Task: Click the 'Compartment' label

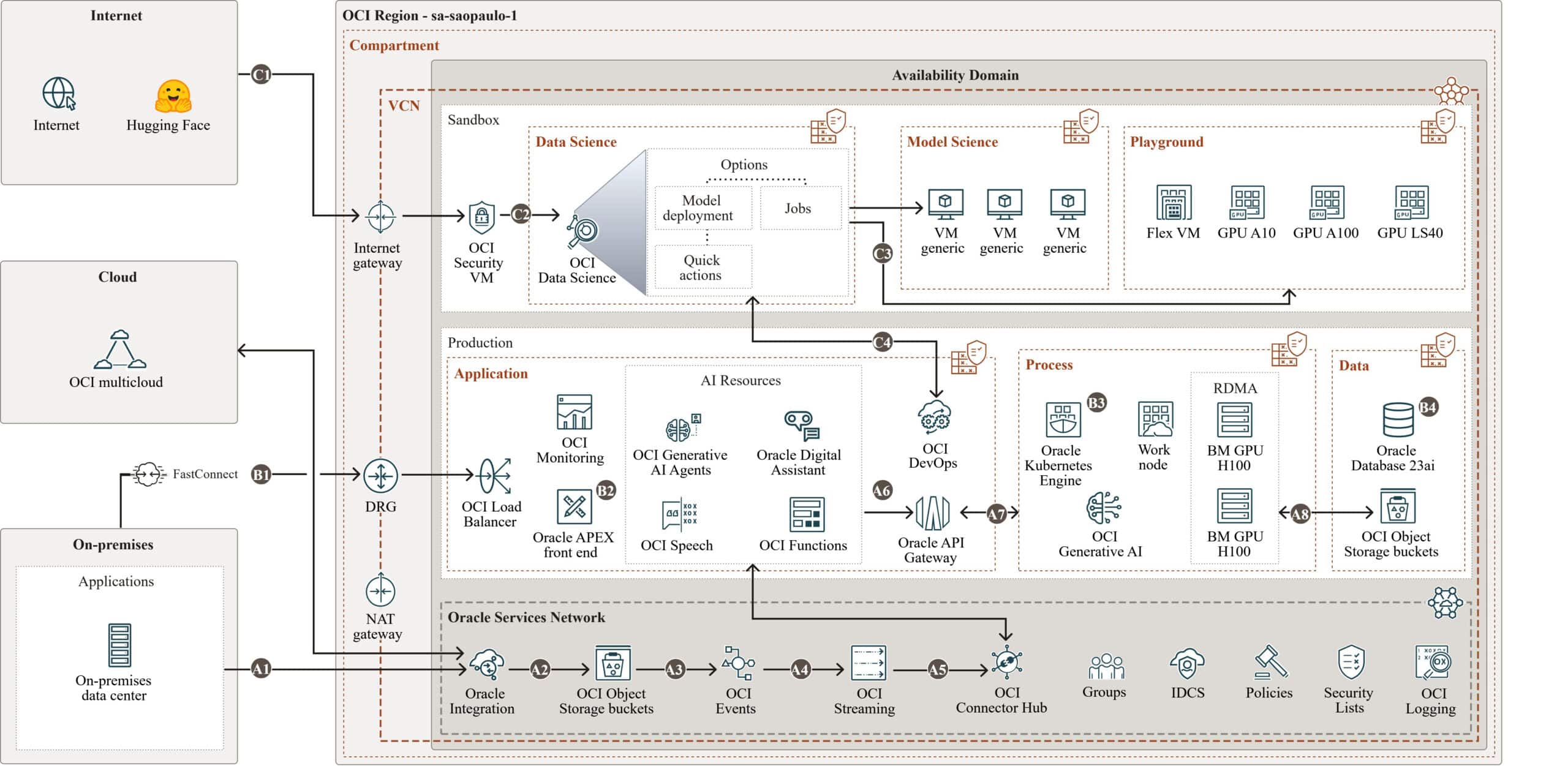Action: click(x=394, y=45)
